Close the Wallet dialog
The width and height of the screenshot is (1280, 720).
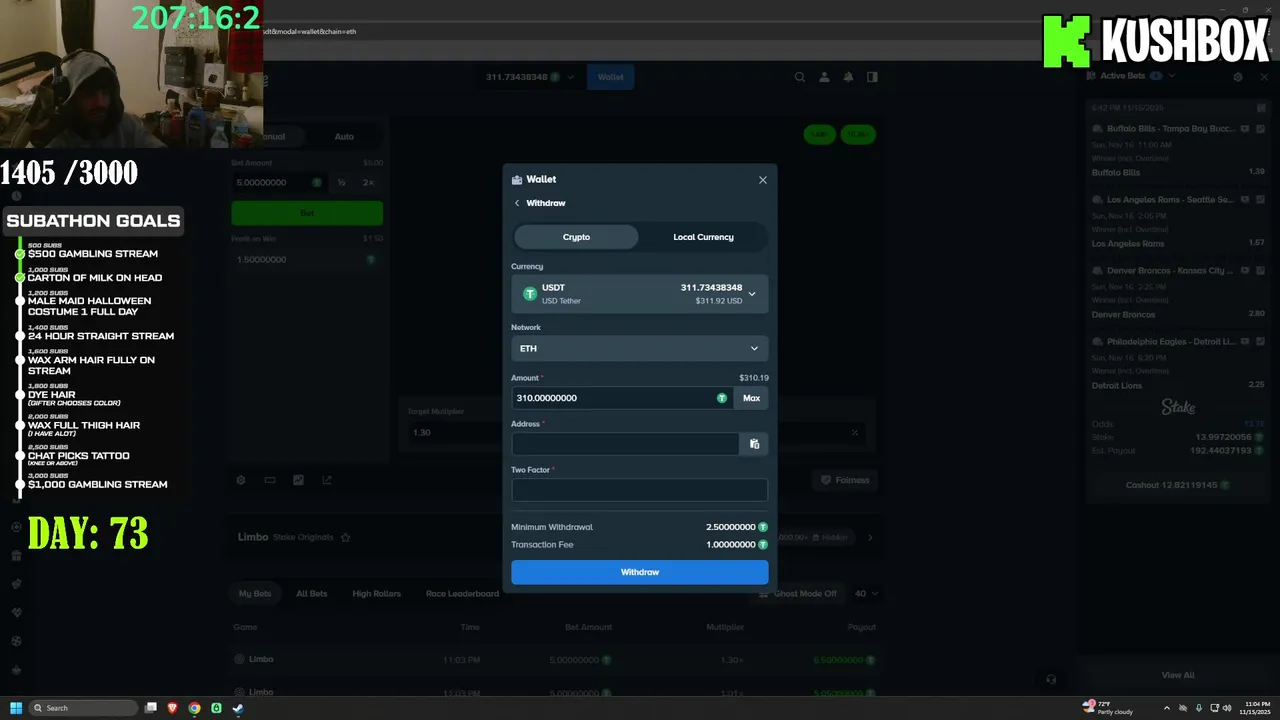(x=763, y=180)
